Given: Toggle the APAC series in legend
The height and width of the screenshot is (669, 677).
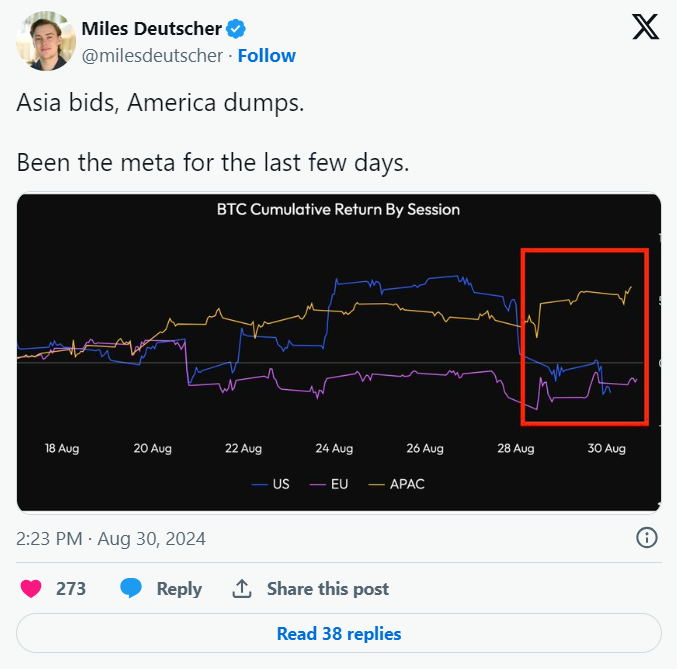Looking at the screenshot, I should point(396,484).
